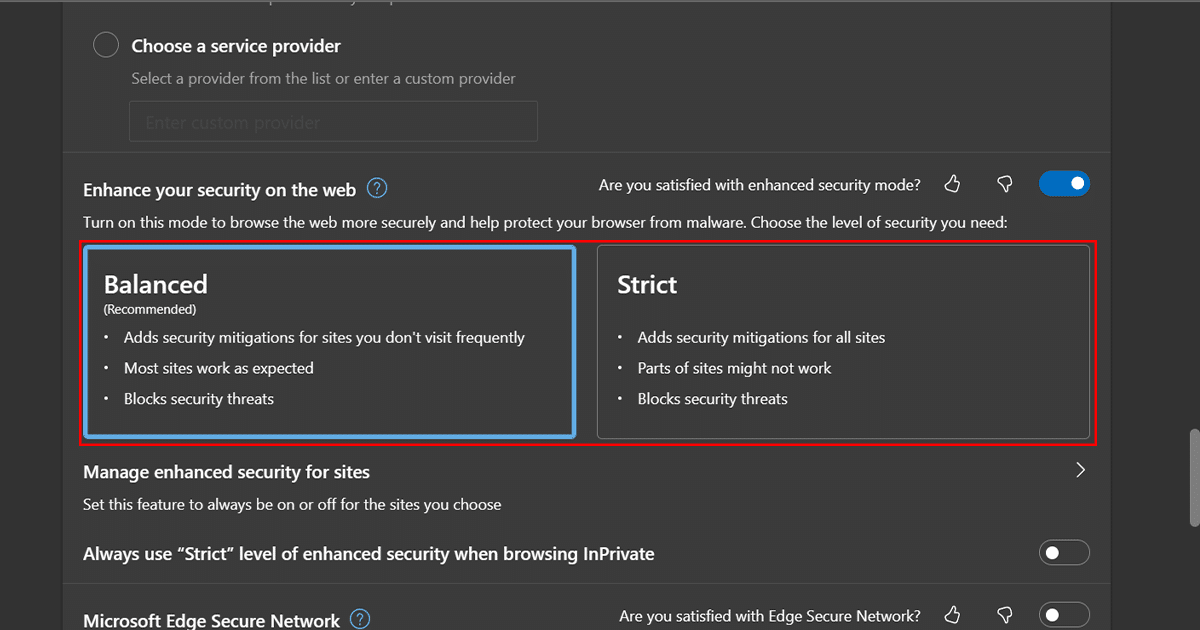Click Set this feature to always description text

(x=292, y=504)
